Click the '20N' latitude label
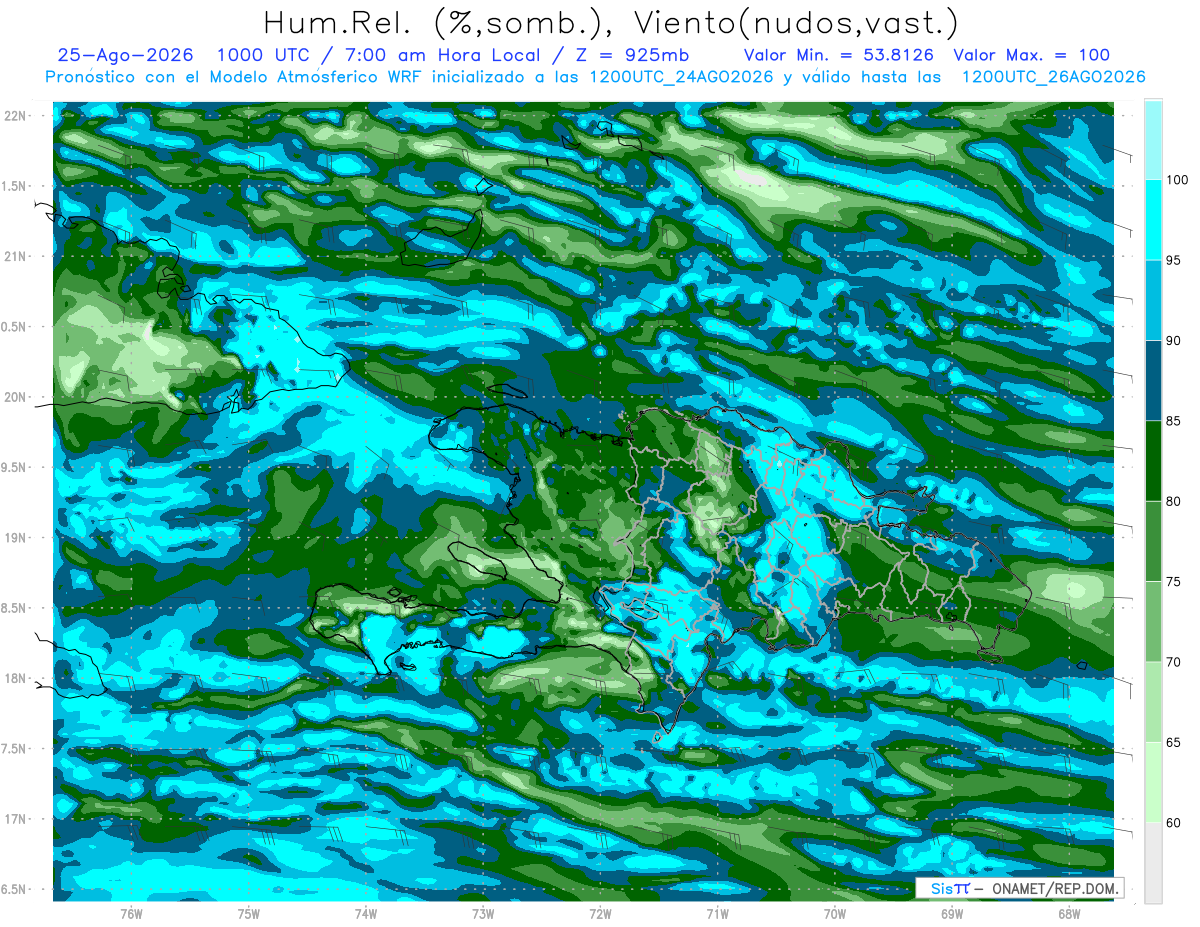 coord(15,397)
